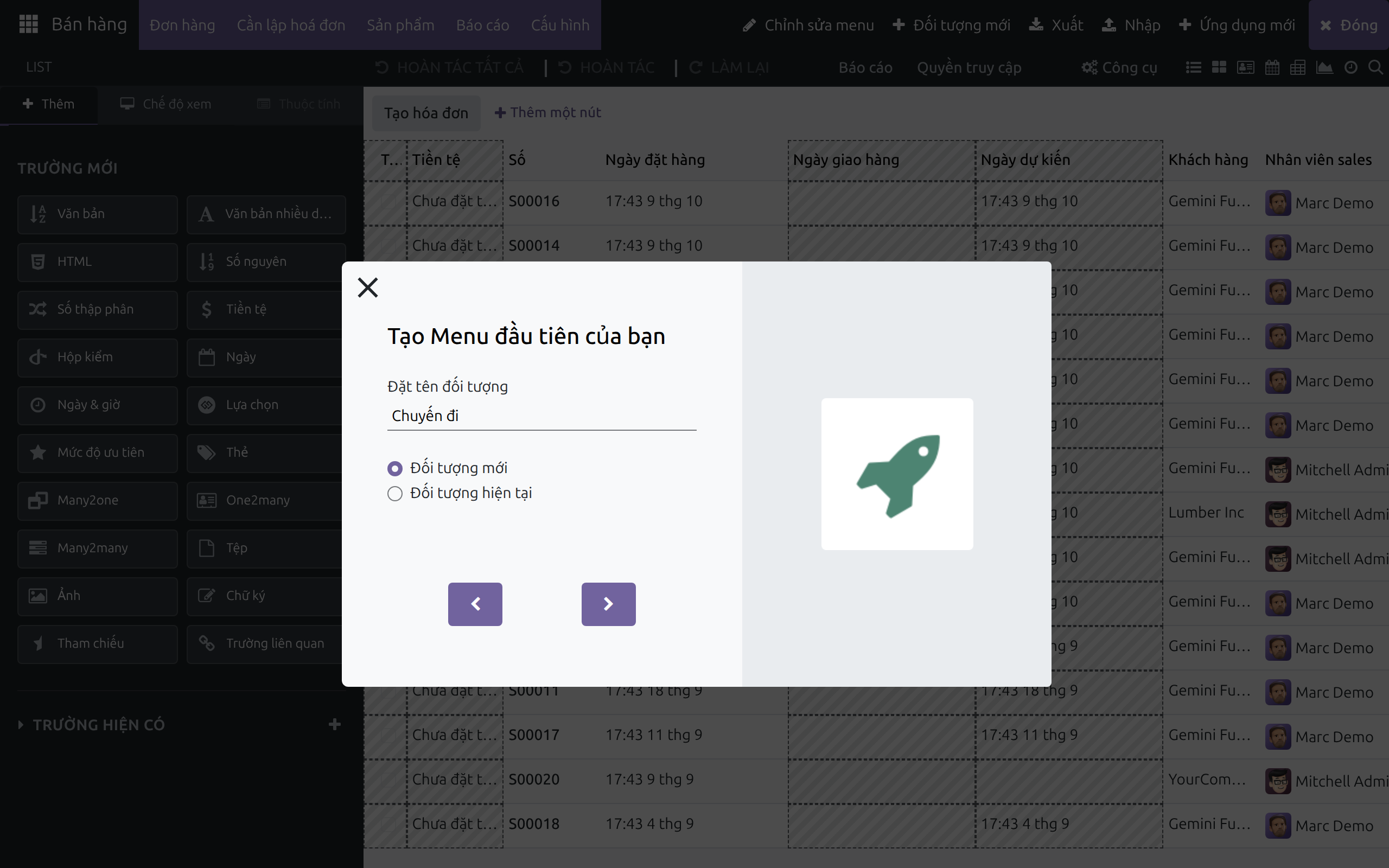Click 'Quyền truy cập' in toolbar
Viewport: 1389px width, 868px height.
969,67
